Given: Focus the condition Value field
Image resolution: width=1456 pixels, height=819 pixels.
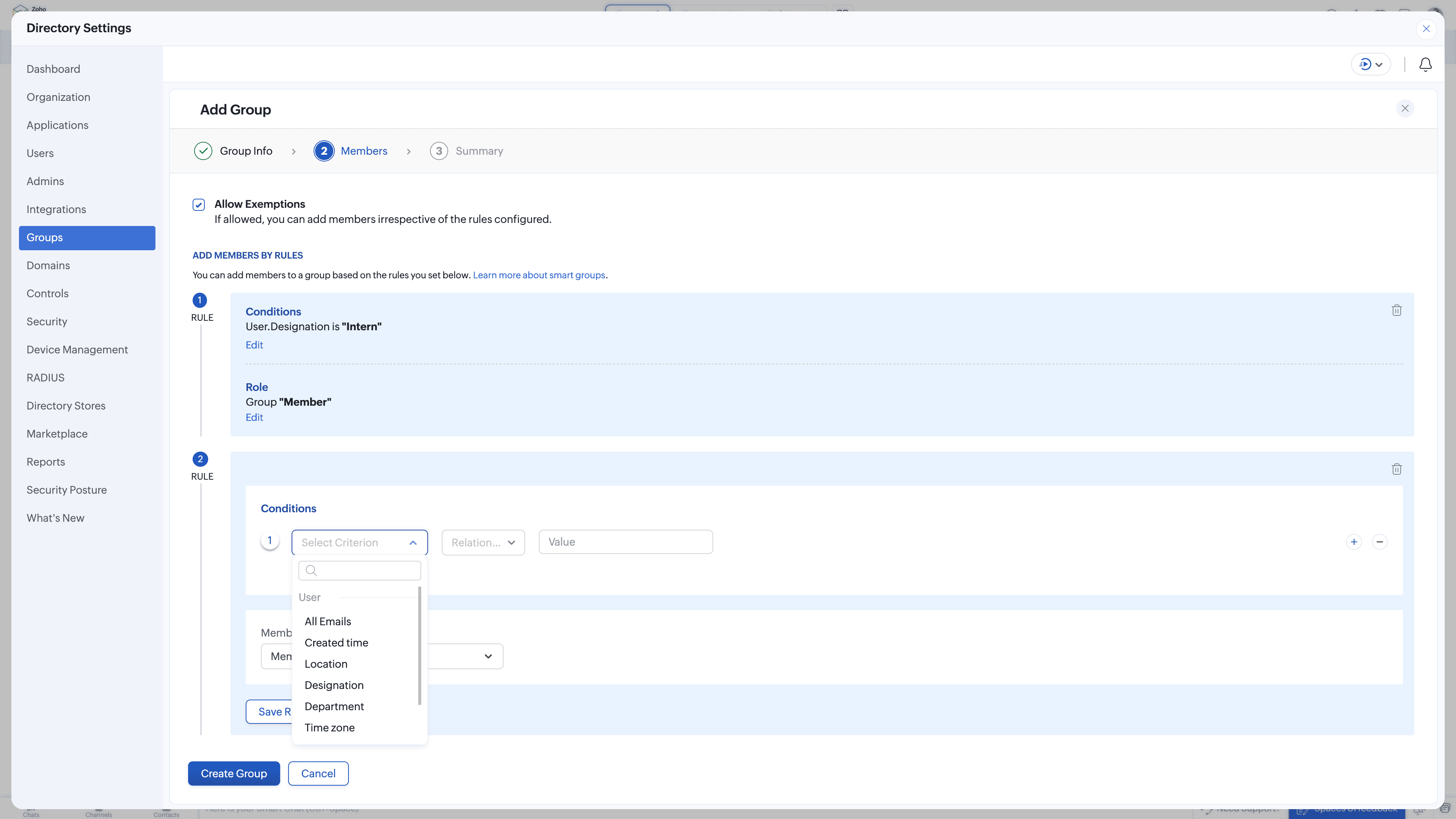Looking at the screenshot, I should coord(625,542).
